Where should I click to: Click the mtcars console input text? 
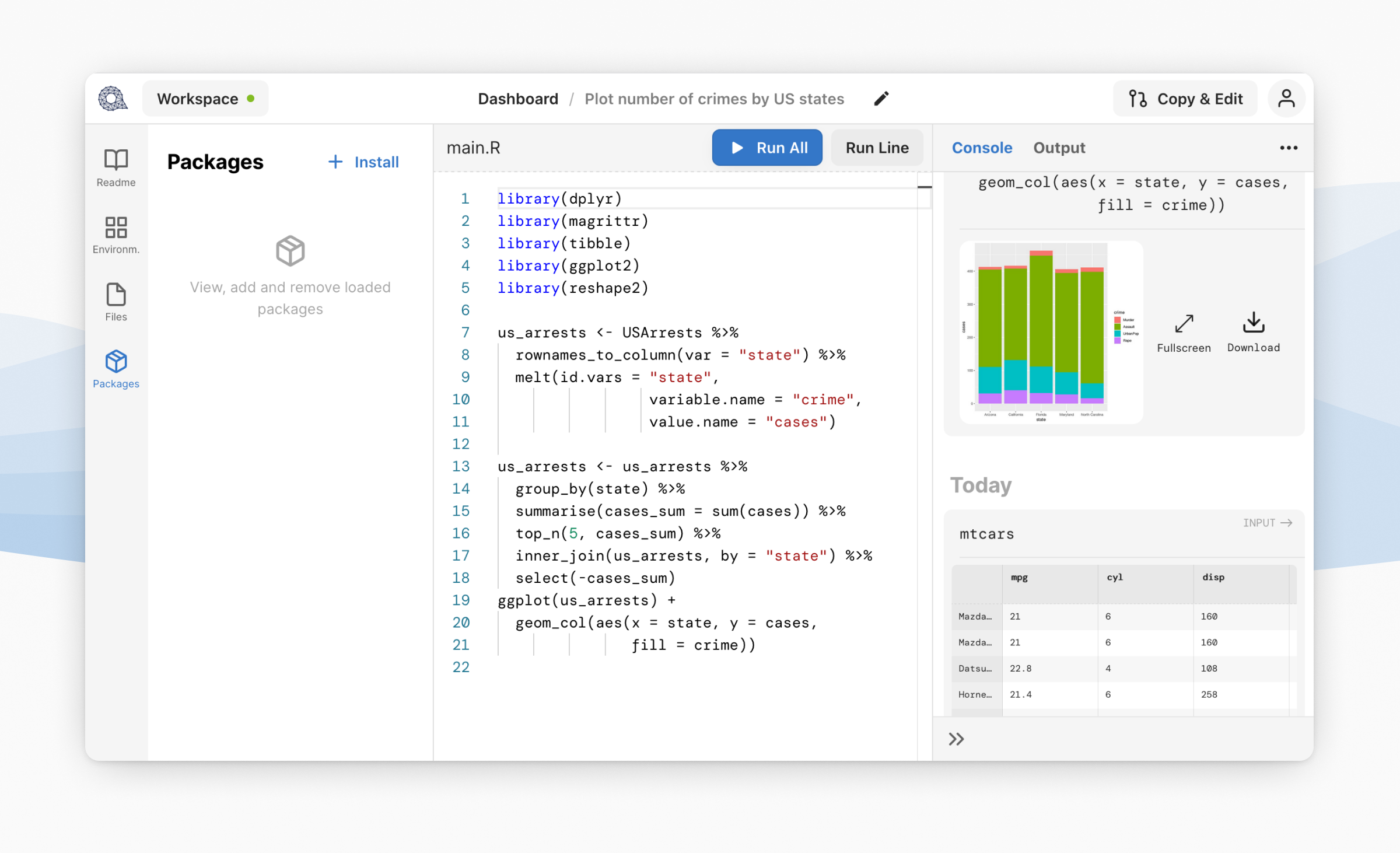tap(986, 534)
